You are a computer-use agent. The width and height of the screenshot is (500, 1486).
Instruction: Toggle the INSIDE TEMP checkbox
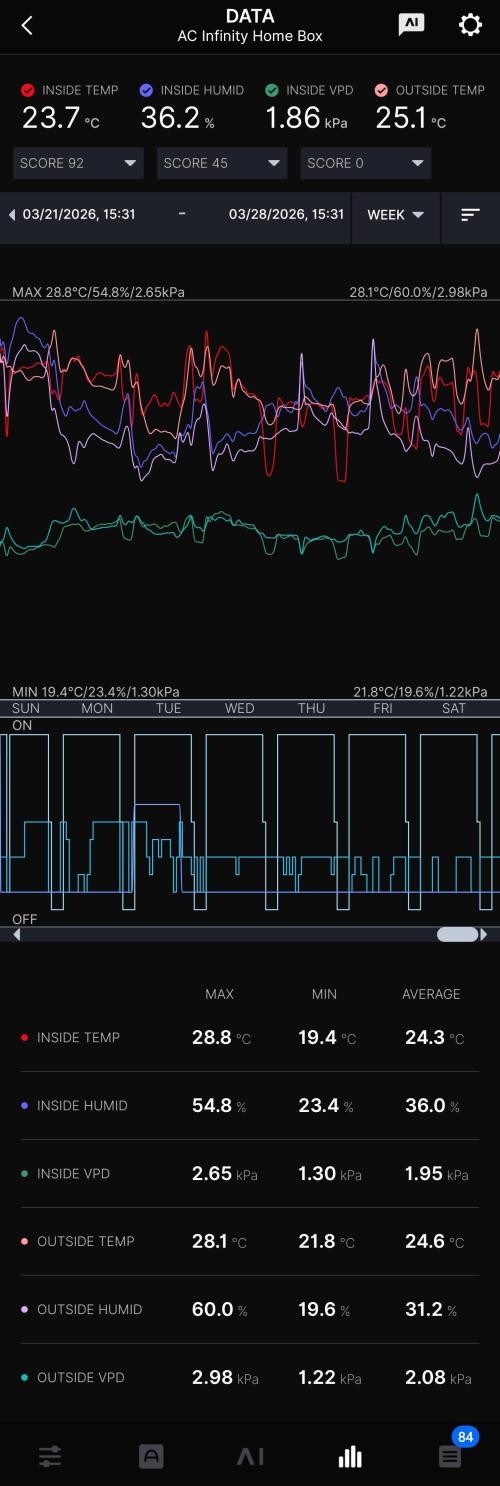click(x=28, y=90)
